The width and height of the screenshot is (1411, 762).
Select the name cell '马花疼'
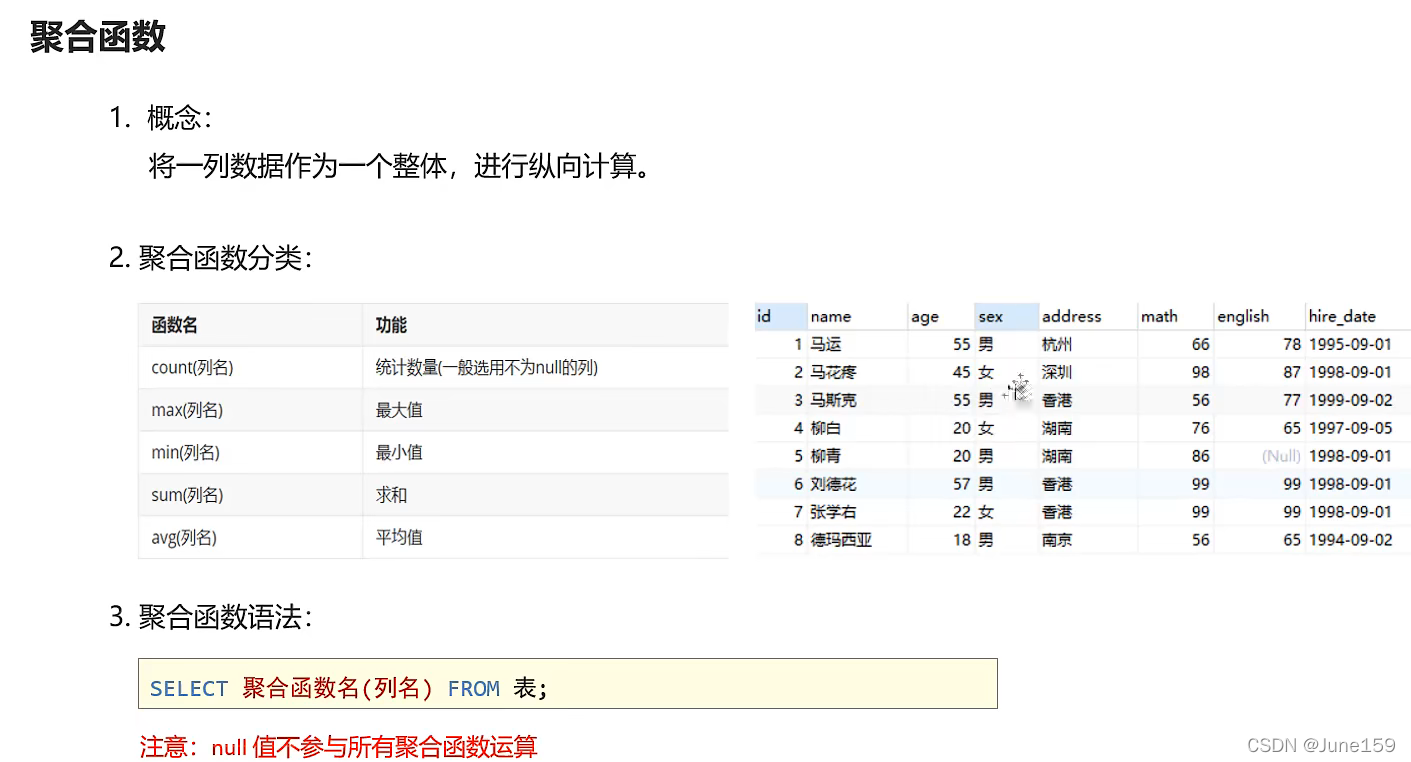point(833,372)
